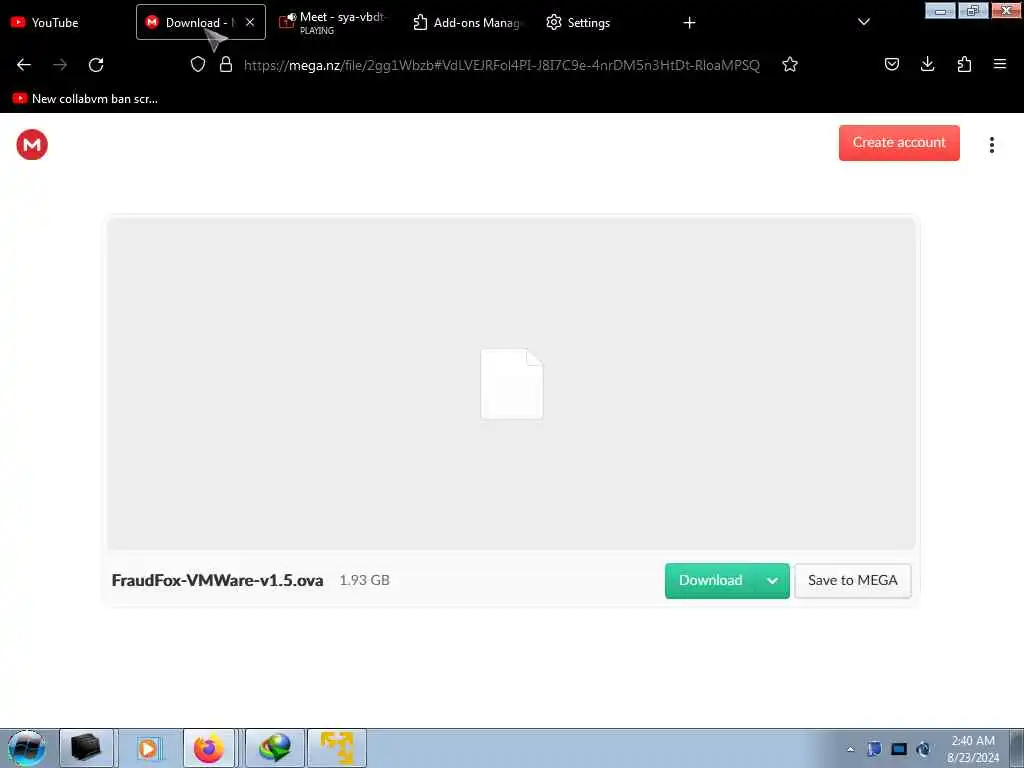Bookmark this page with the star

[790, 65]
